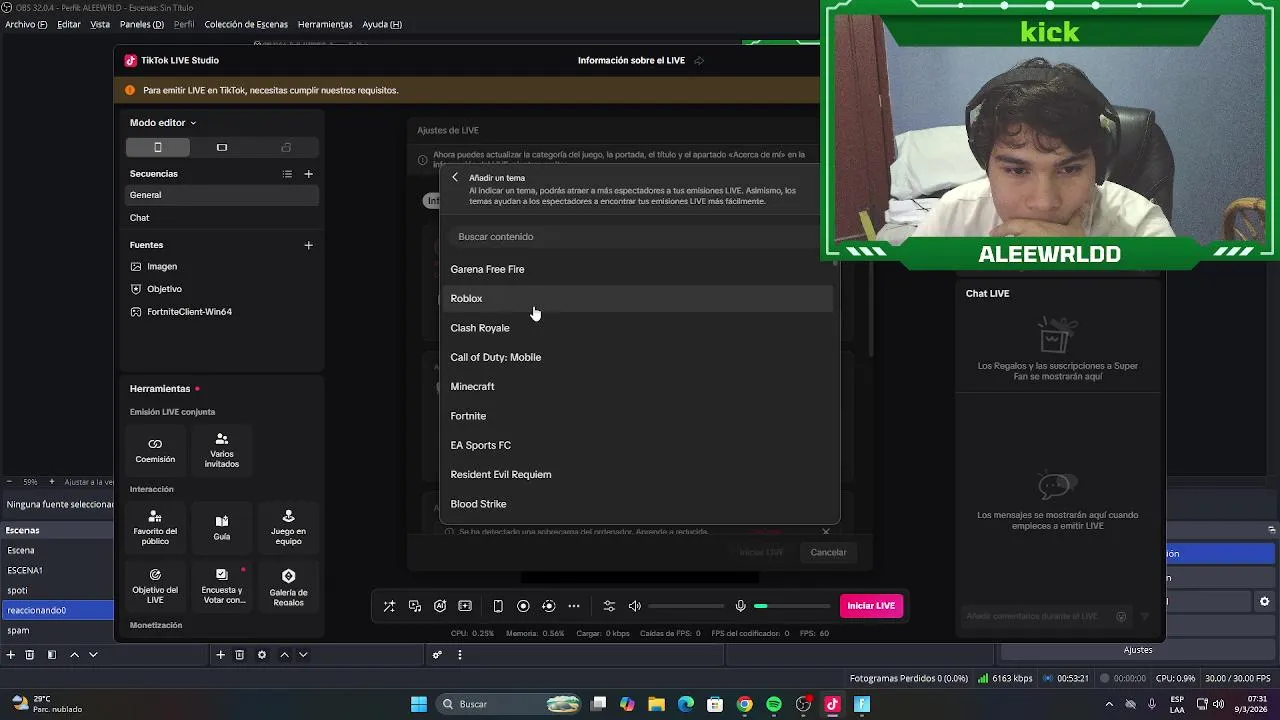Open OBS audio mixer three-dots menu
The height and width of the screenshot is (720, 1280).
[x=460, y=655]
